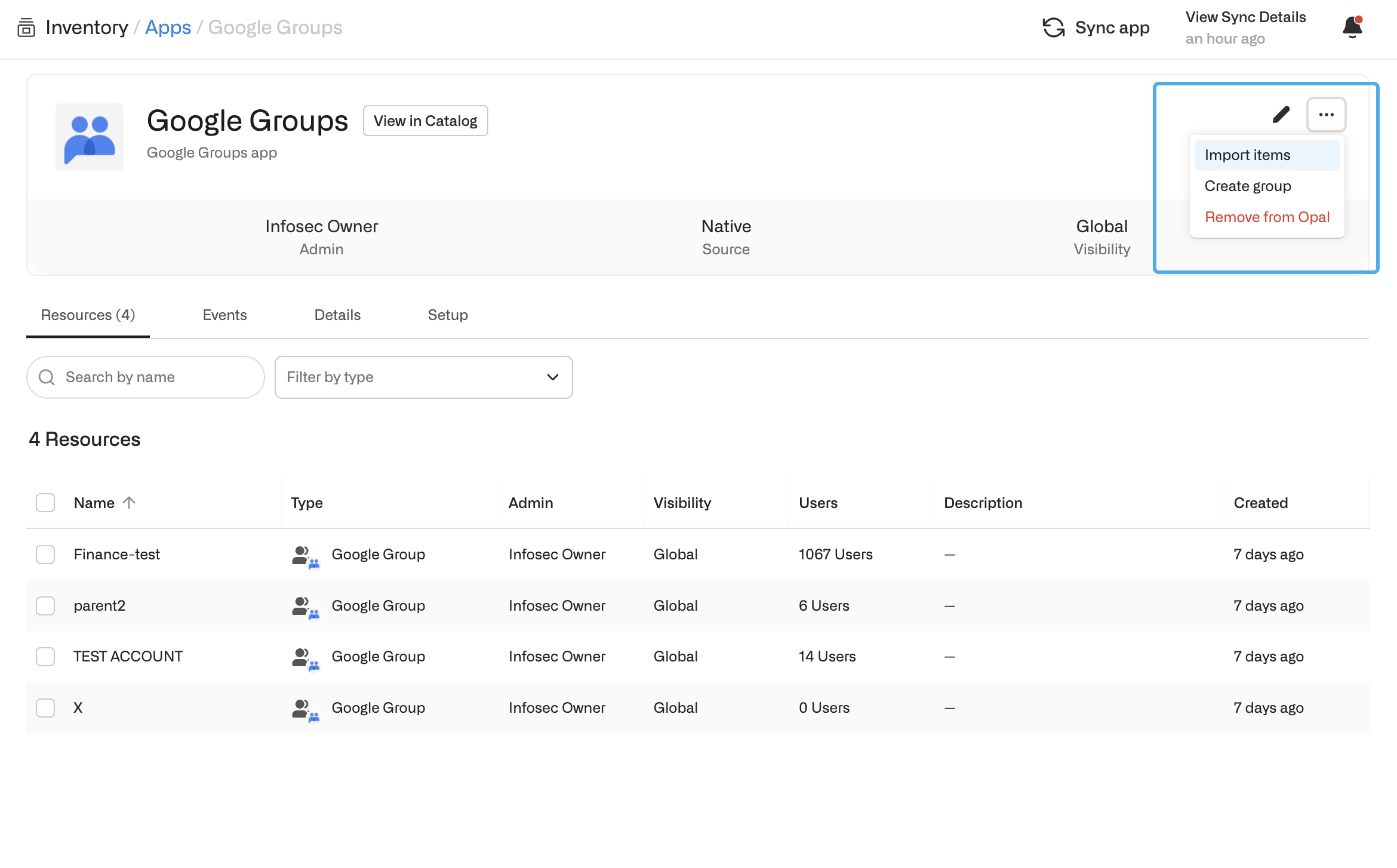Click the Google Groups app logo
Viewport: 1397px width, 868px height.
(x=90, y=137)
